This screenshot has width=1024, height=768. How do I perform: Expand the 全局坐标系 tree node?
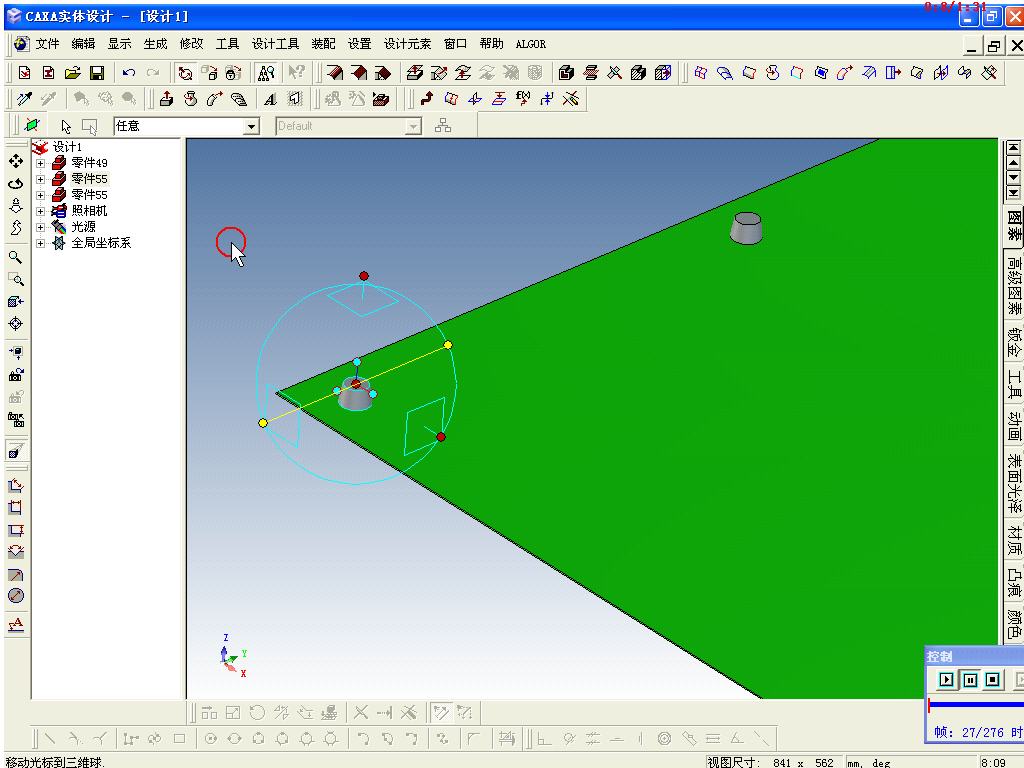[40, 243]
